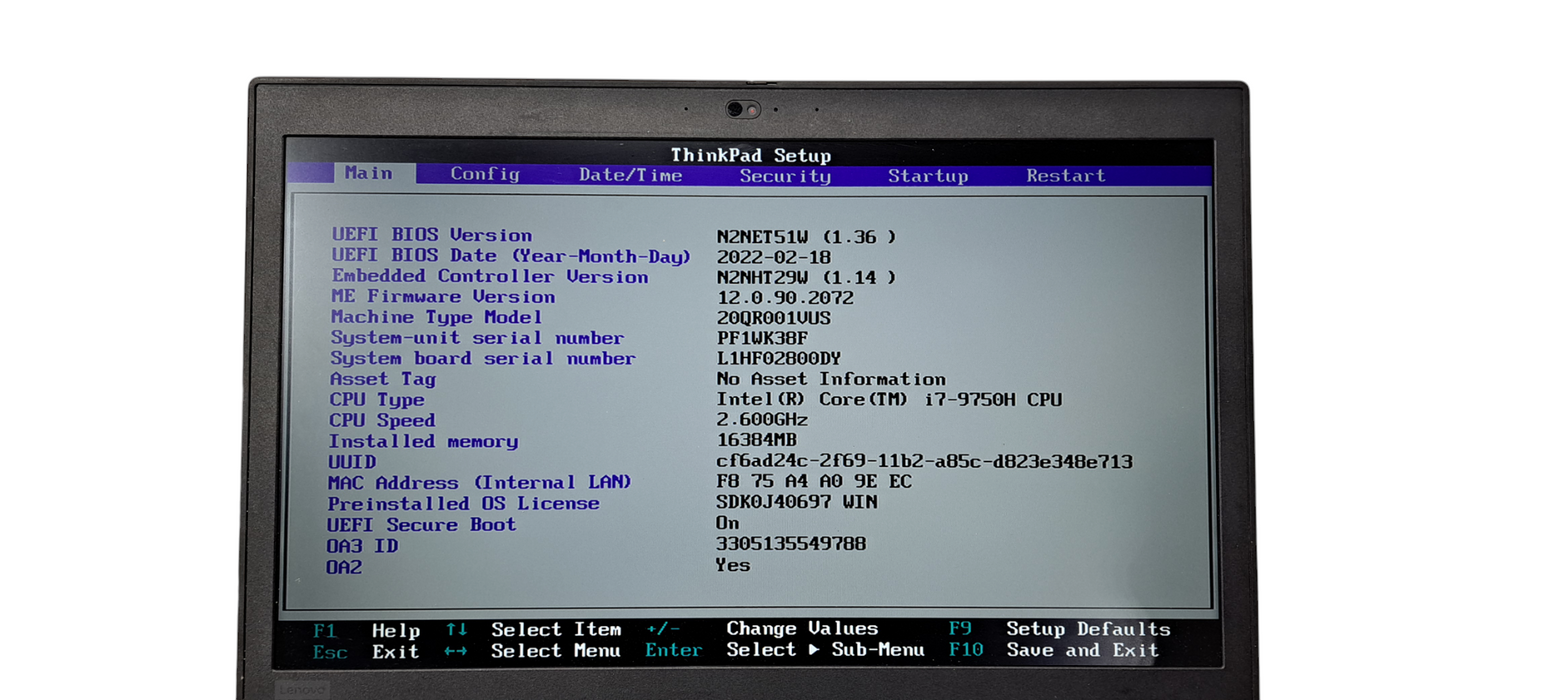Select the No Asset Information value
This screenshot has height=700, width=1554.
click(x=831, y=379)
